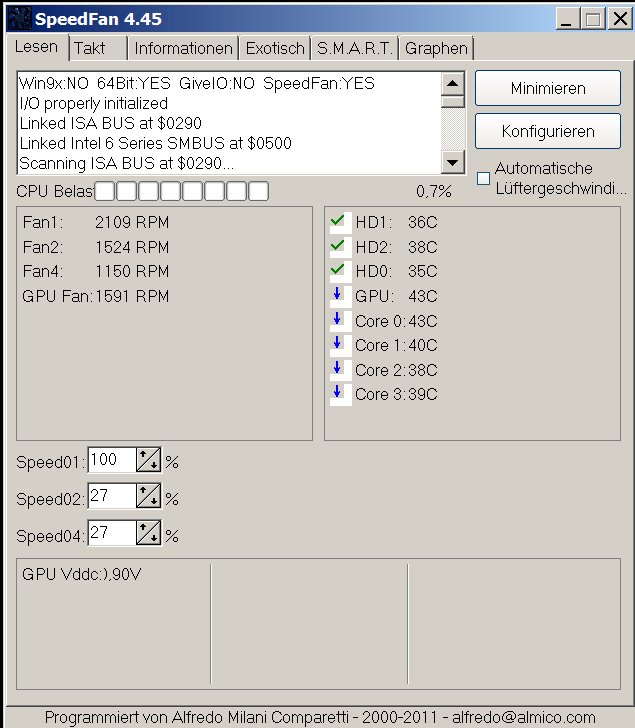Enable Automatische Lüftergeschwindigkeit checkbox
Viewport: 635px width, 728px height.
(483, 178)
